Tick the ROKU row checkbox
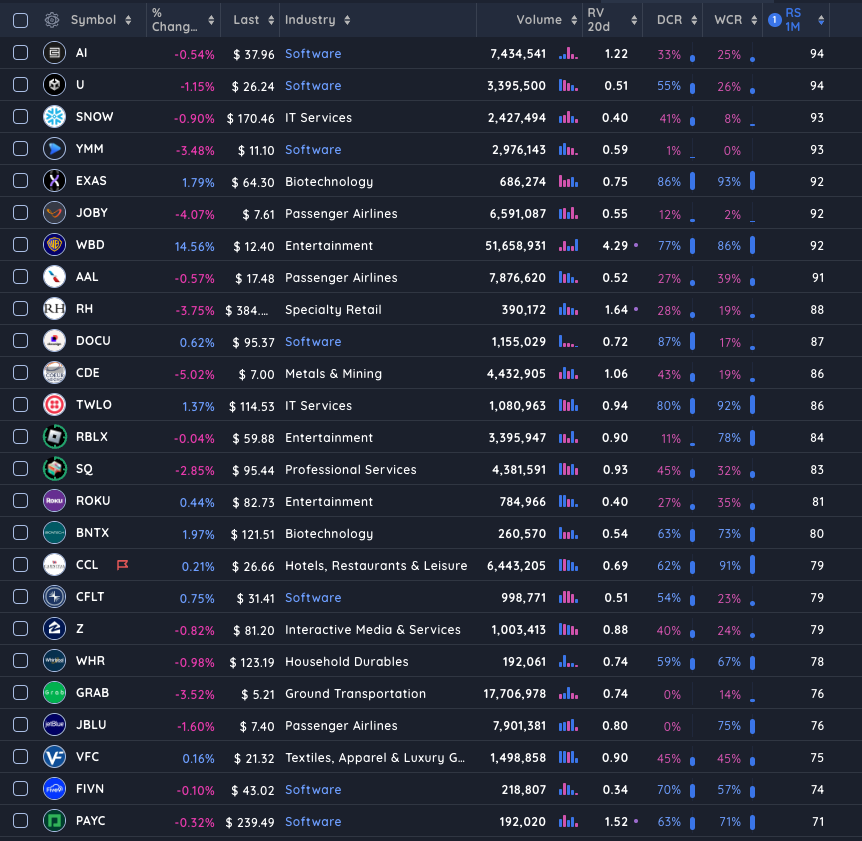This screenshot has width=862, height=841. click(x=20, y=501)
